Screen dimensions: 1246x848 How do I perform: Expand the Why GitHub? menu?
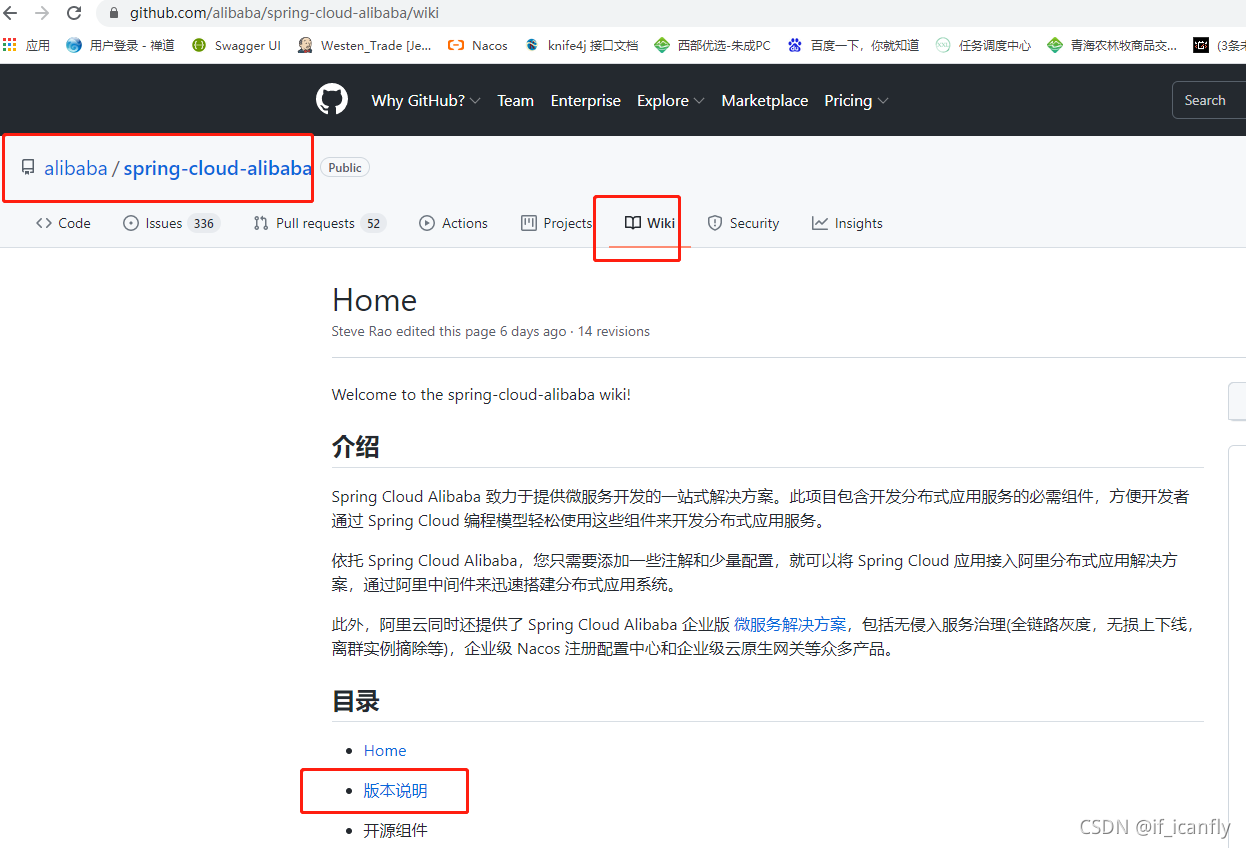pyautogui.click(x=426, y=101)
